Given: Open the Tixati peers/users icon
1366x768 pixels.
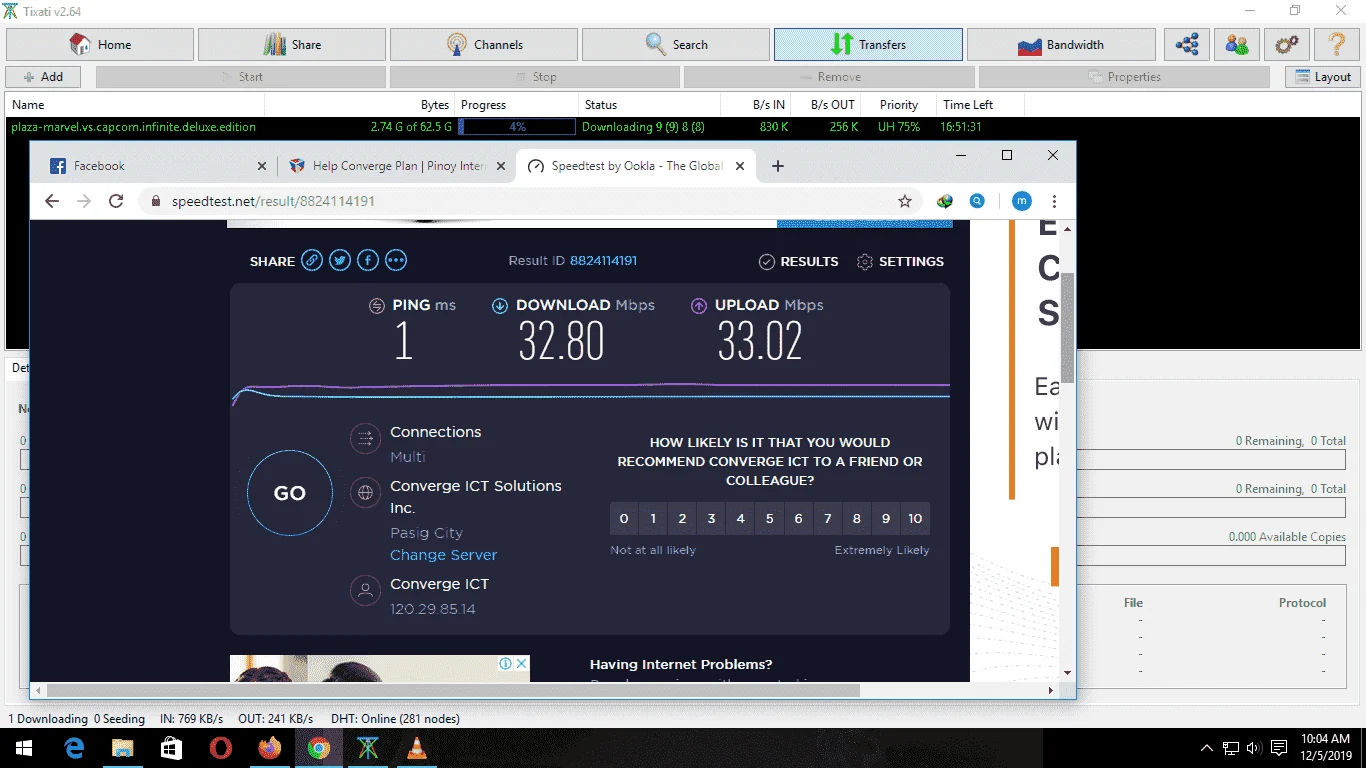Looking at the screenshot, I should pyautogui.click(x=1237, y=45).
